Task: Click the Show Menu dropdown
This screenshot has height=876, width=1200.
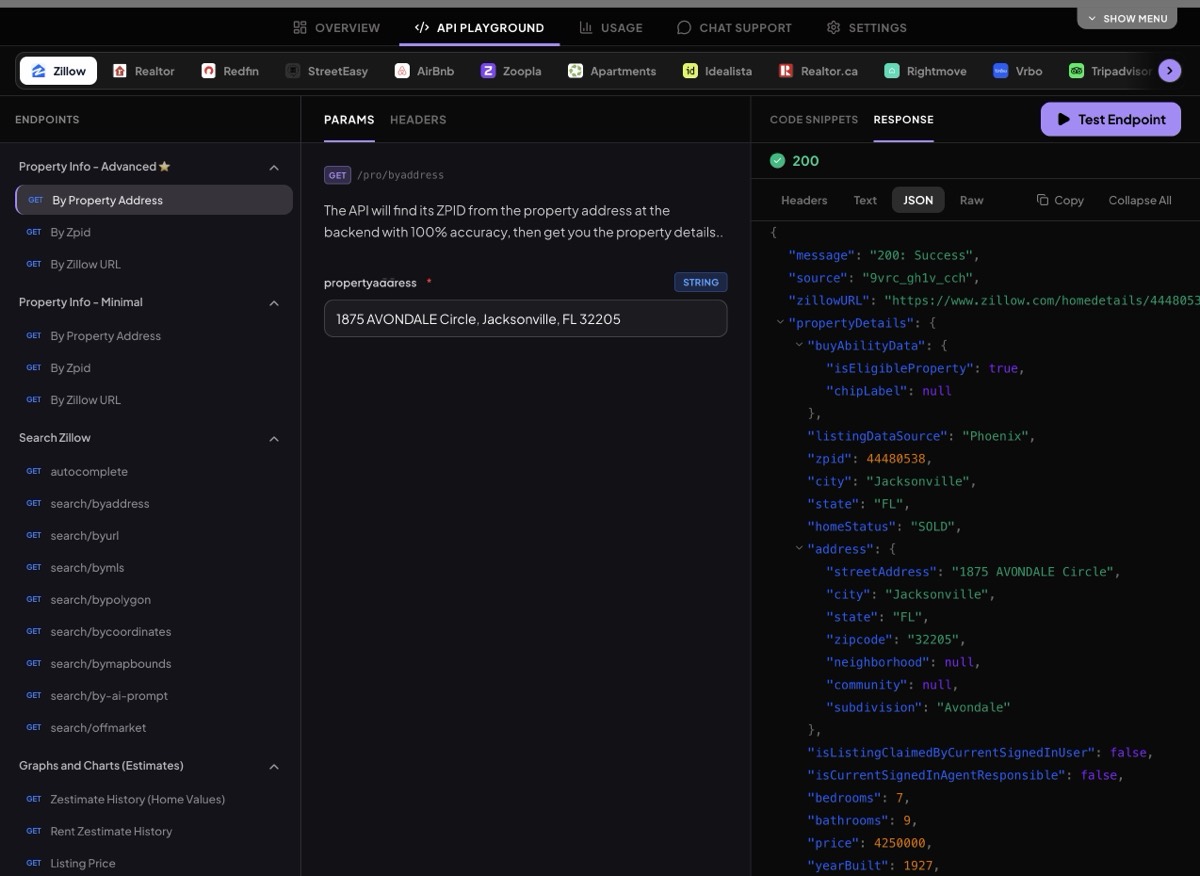Action: click(x=1127, y=18)
